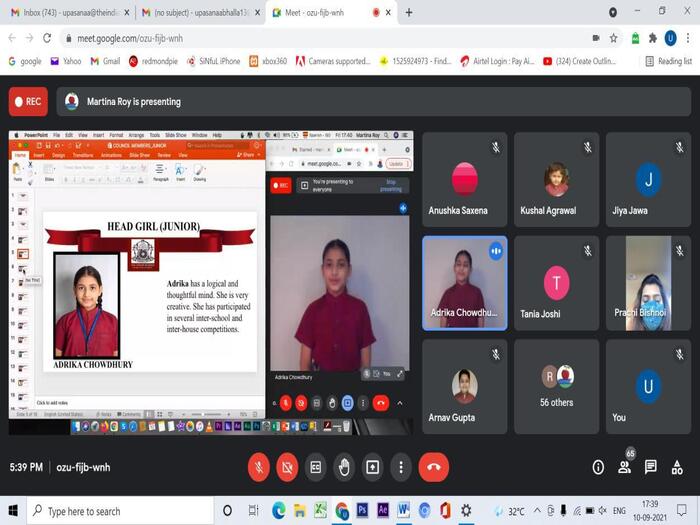Bookmark this page with the star icon
Screen dimensions: 700x525
point(614,38)
